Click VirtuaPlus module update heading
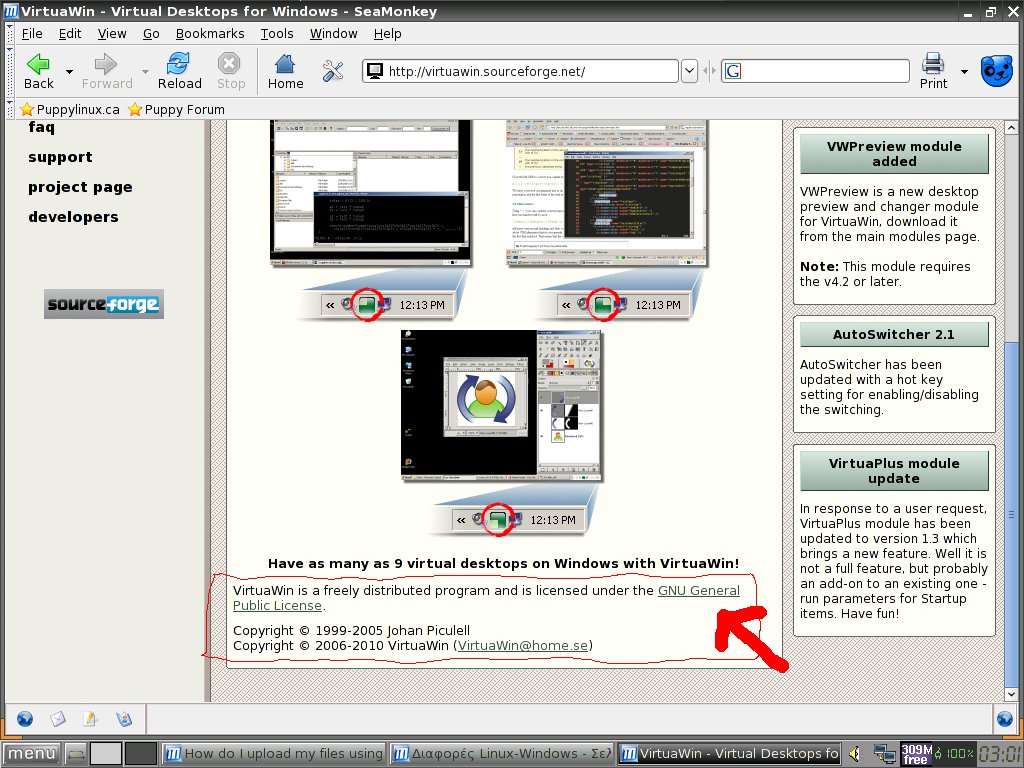 click(894, 471)
